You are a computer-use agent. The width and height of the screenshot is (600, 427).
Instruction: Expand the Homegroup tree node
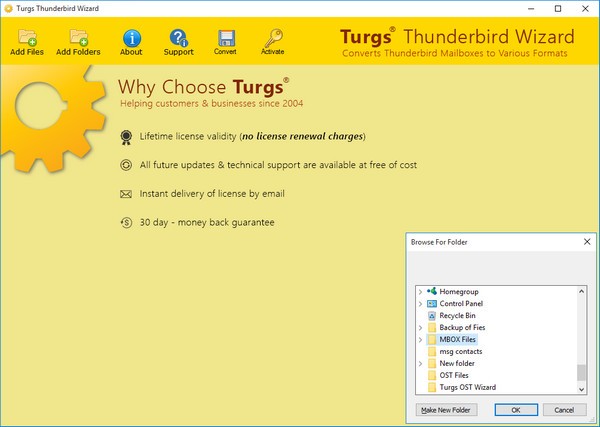pos(420,291)
